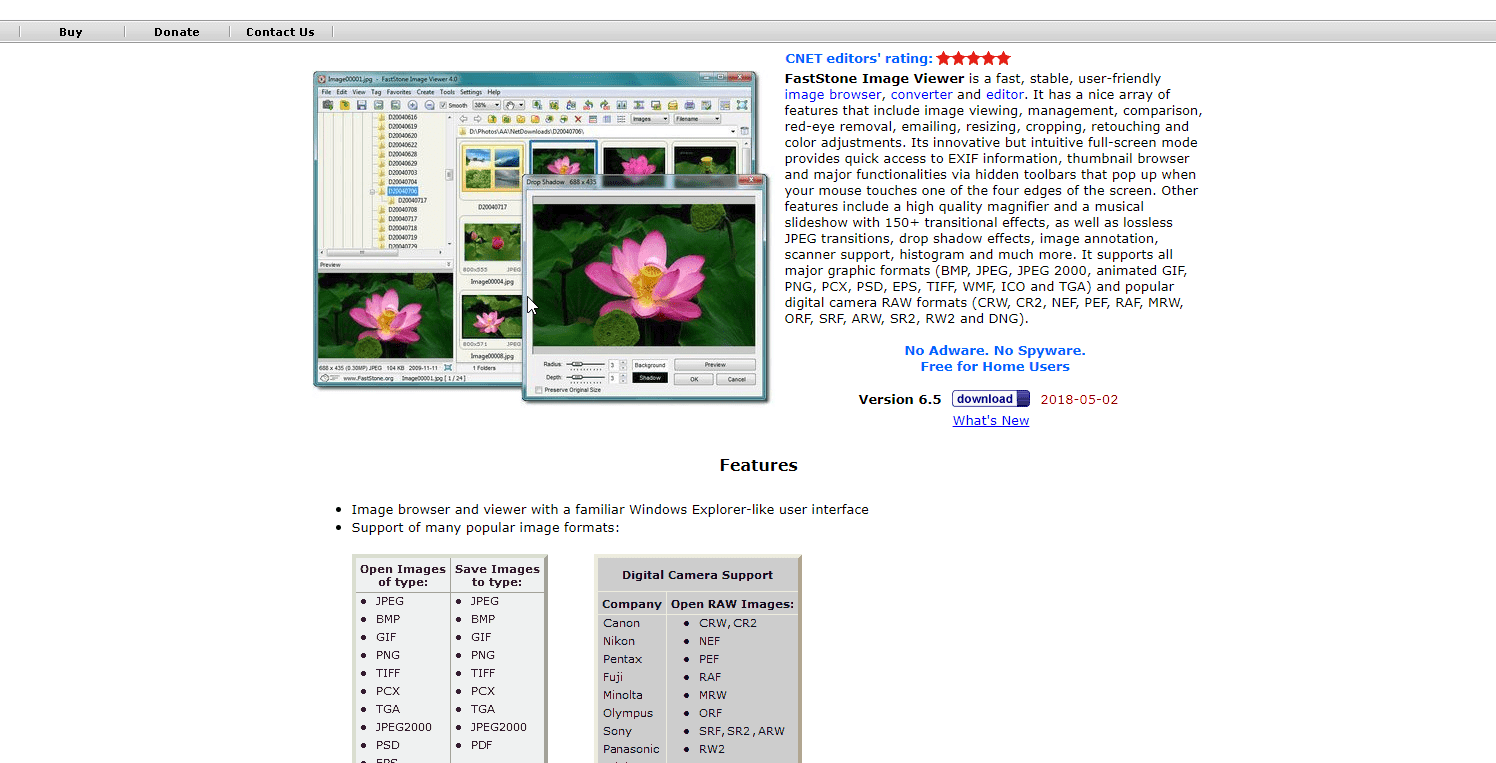Screen dimensions: 1496x763
Task: Click the 'No Adware. No Spyware.' text
Action: point(995,351)
